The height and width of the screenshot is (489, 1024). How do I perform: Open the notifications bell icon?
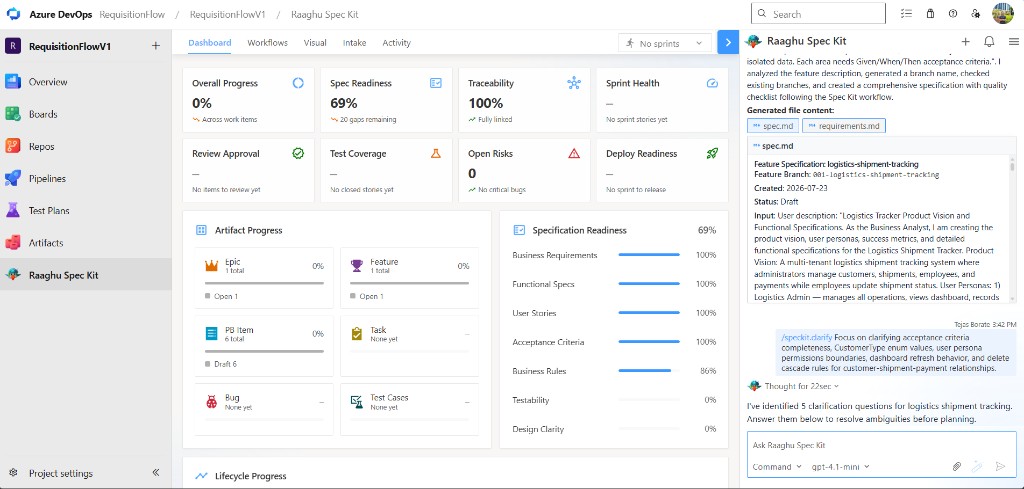[x=989, y=42]
